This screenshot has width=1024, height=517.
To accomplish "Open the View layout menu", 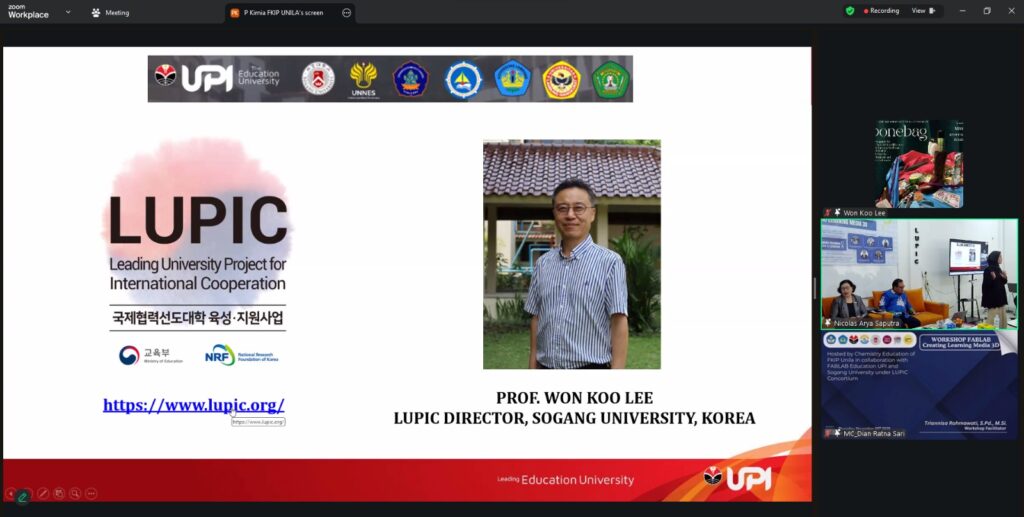I will pyautogui.click(x=923, y=11).
